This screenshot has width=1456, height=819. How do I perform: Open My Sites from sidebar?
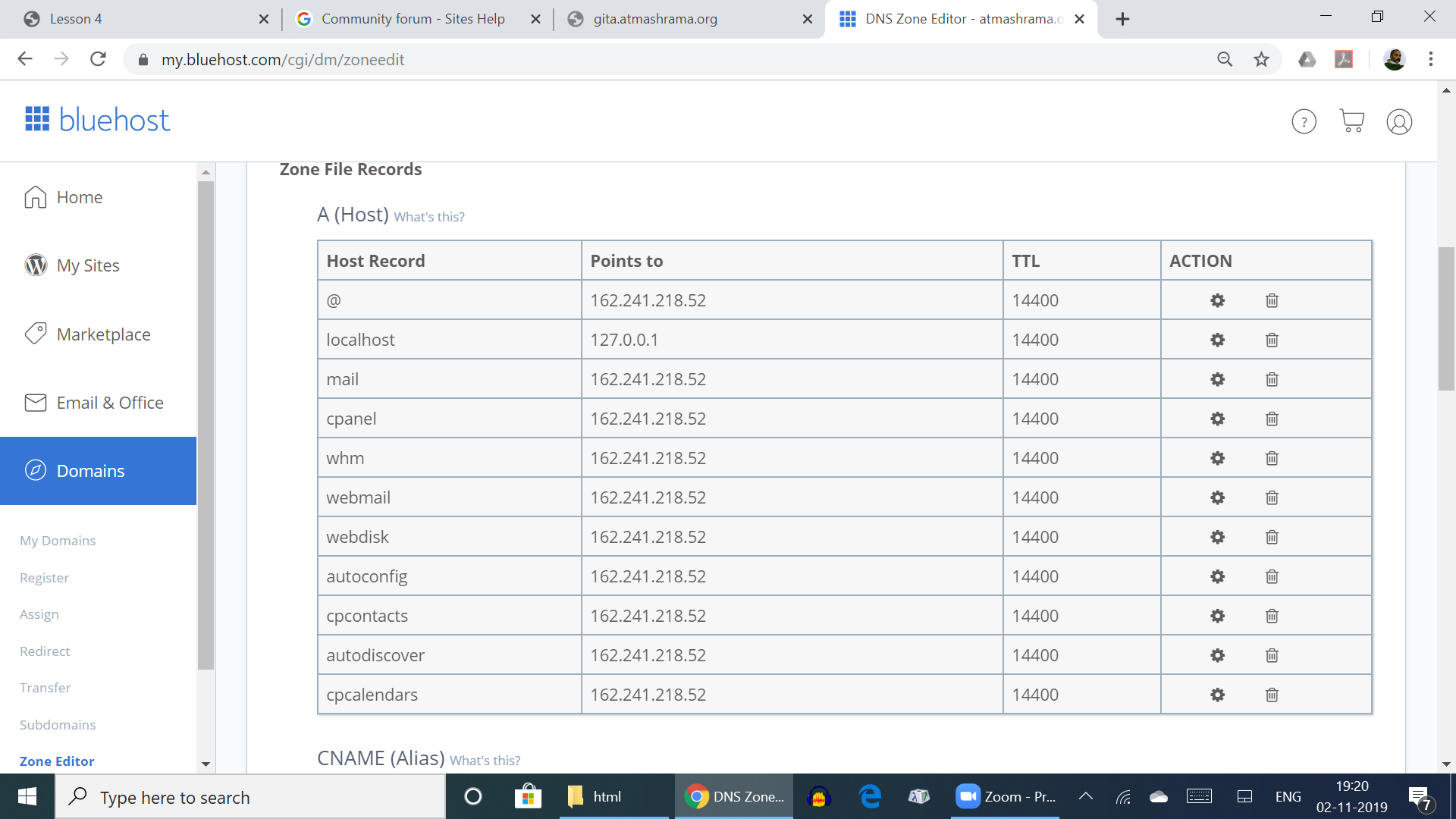pos(87,265)
